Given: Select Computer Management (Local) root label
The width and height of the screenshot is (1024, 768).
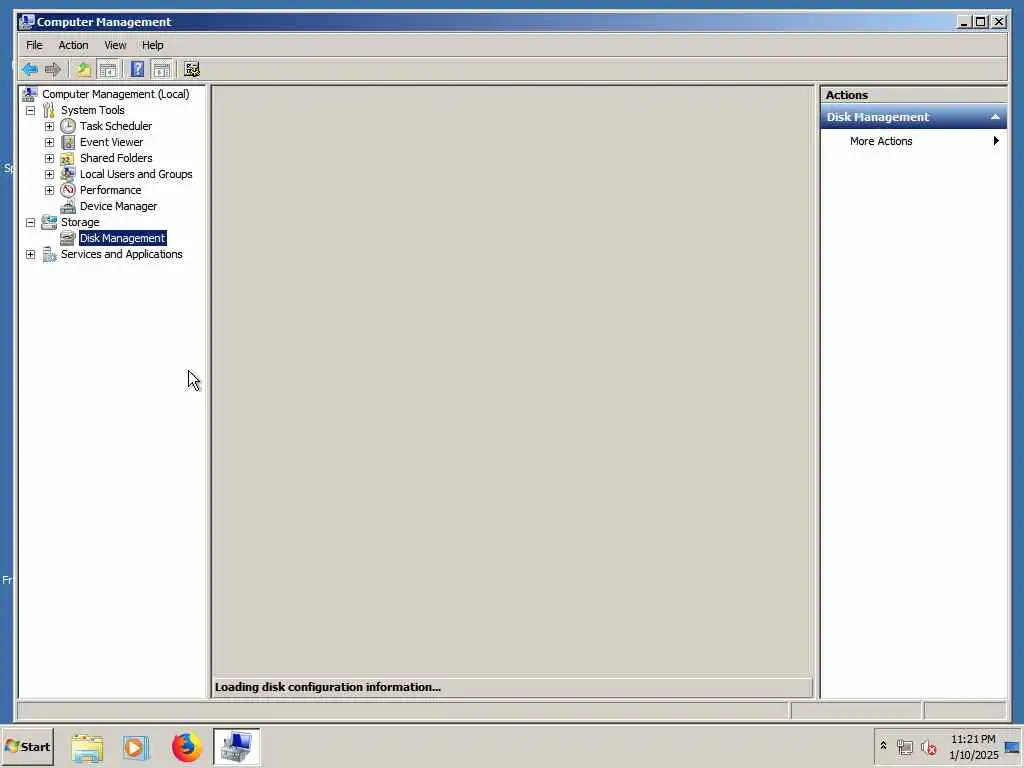Looking at the screenshot, I should tap(116, 94).
